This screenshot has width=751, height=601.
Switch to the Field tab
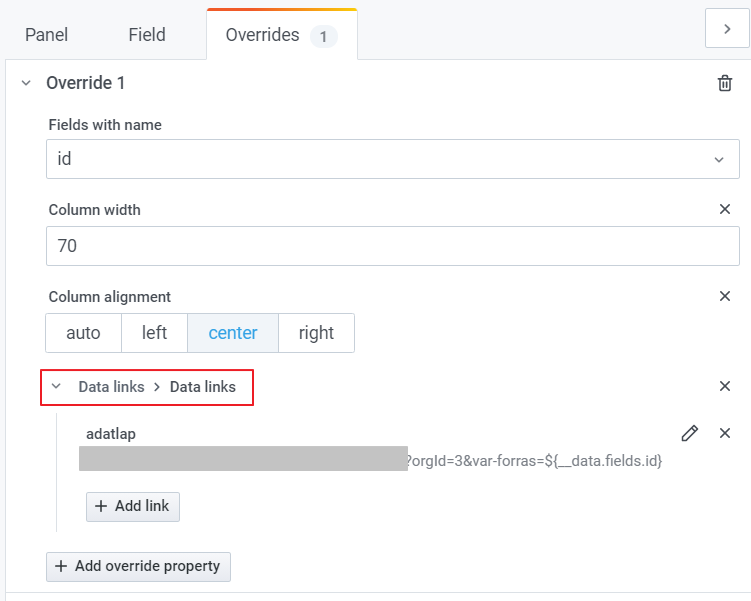coord(147,34)
